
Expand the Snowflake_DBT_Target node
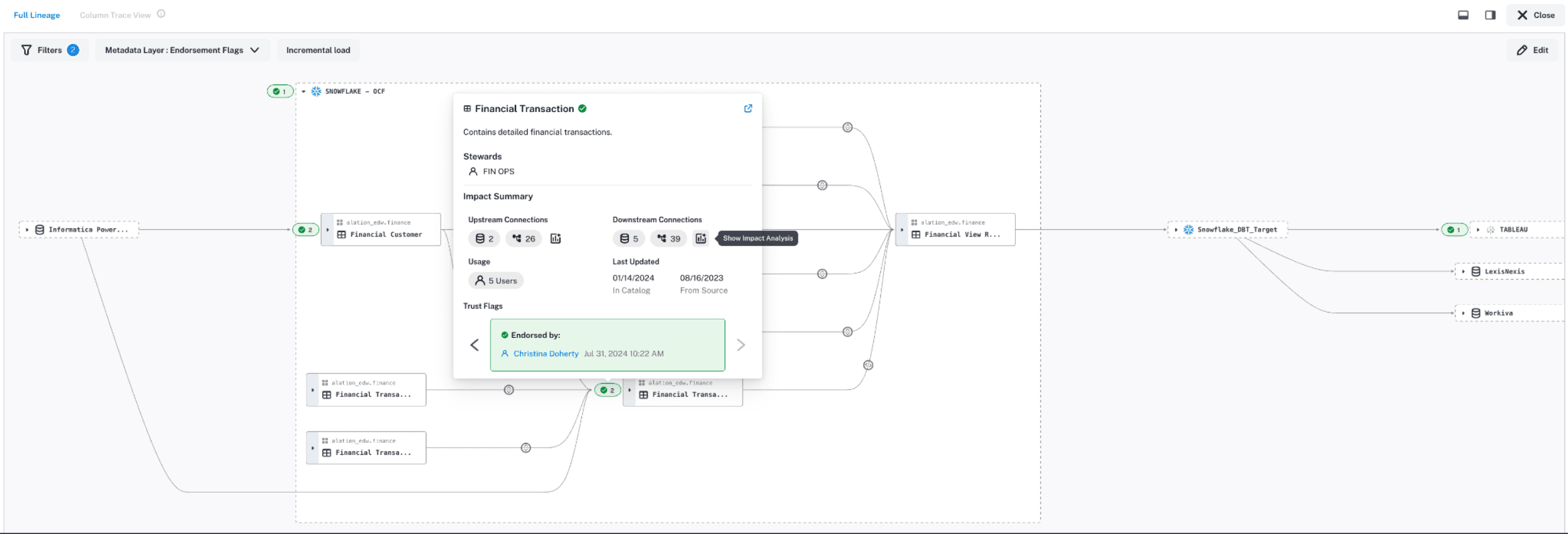(x=1176, y=230)
